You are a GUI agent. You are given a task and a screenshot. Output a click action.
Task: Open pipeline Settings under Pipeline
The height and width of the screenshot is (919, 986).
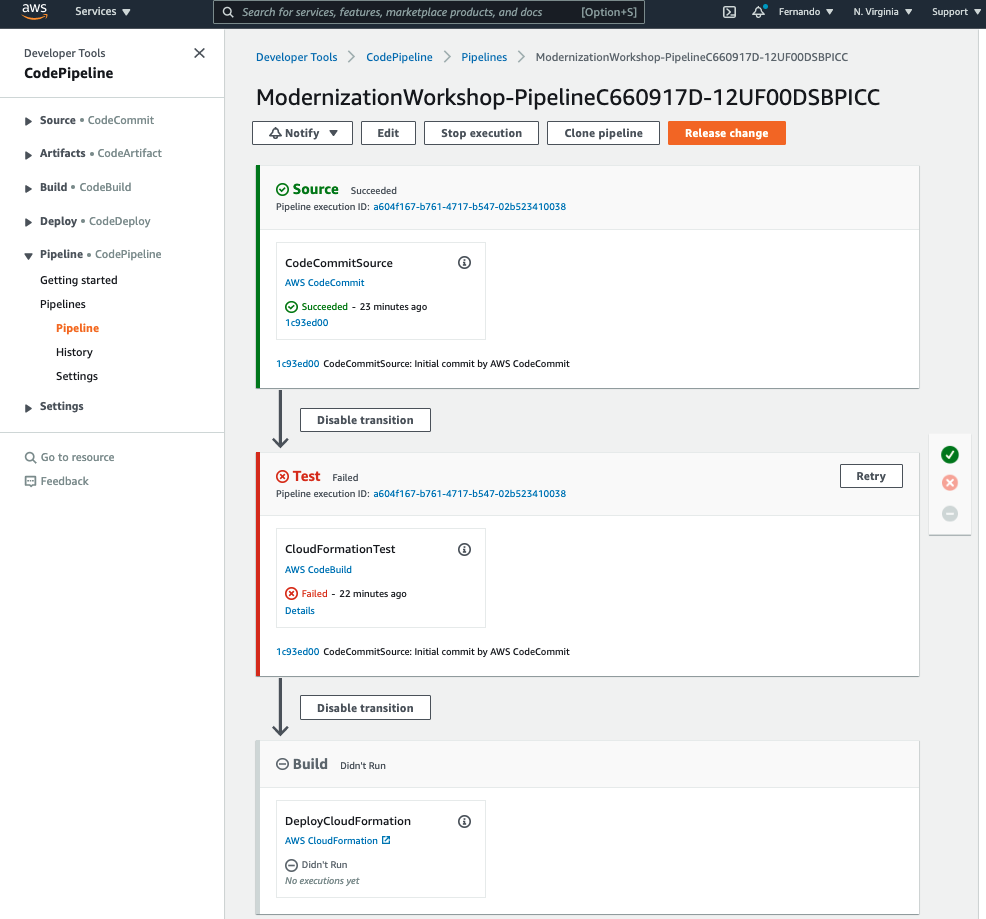click(x=77, y=376)
